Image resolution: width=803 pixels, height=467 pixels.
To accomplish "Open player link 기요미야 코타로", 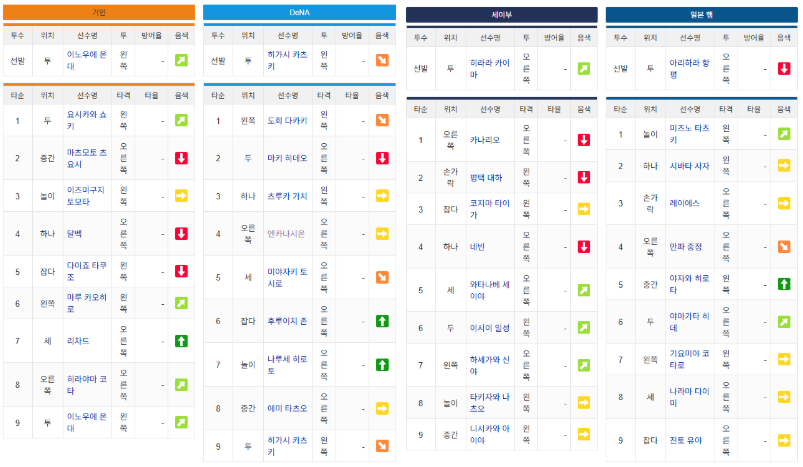I will tap(689, 359).
